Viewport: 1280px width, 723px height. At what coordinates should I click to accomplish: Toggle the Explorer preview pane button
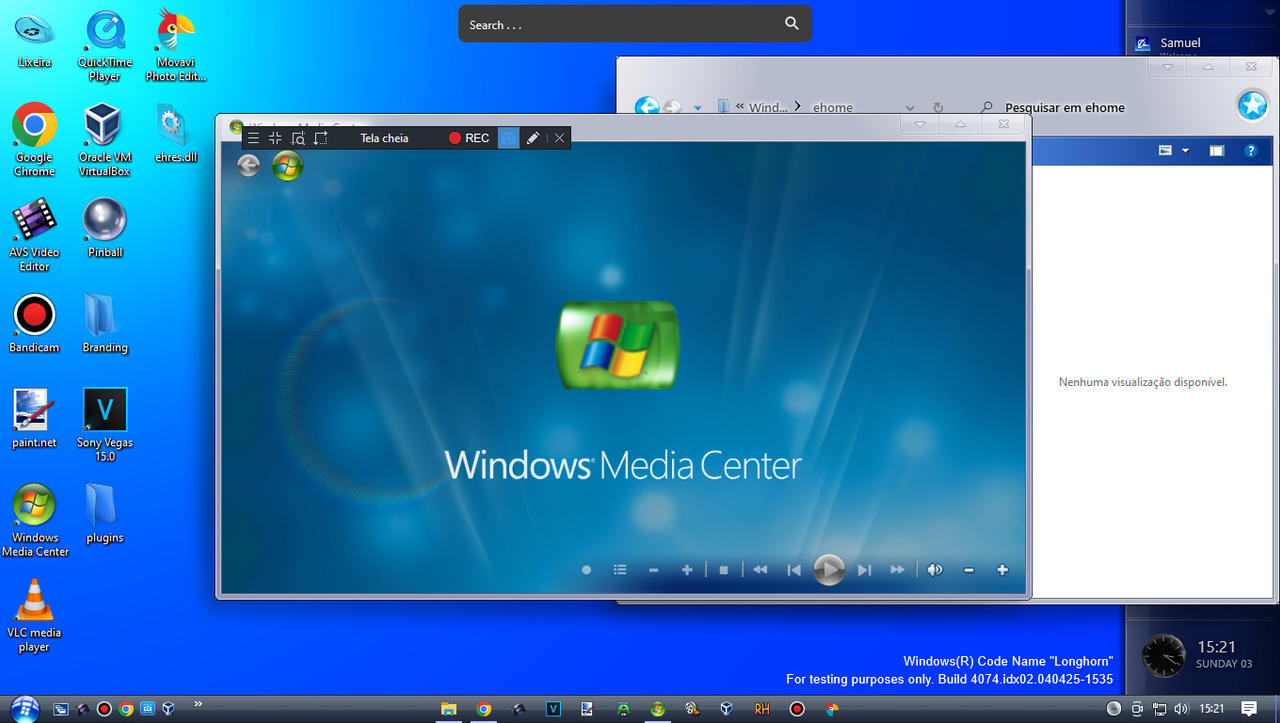[x=1217, y=151]
